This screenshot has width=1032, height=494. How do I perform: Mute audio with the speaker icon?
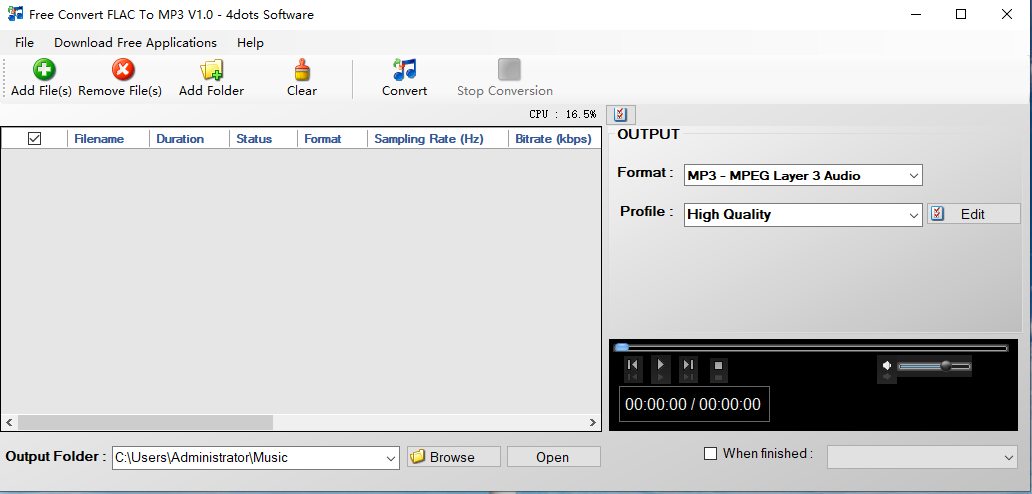click(887, 366)
